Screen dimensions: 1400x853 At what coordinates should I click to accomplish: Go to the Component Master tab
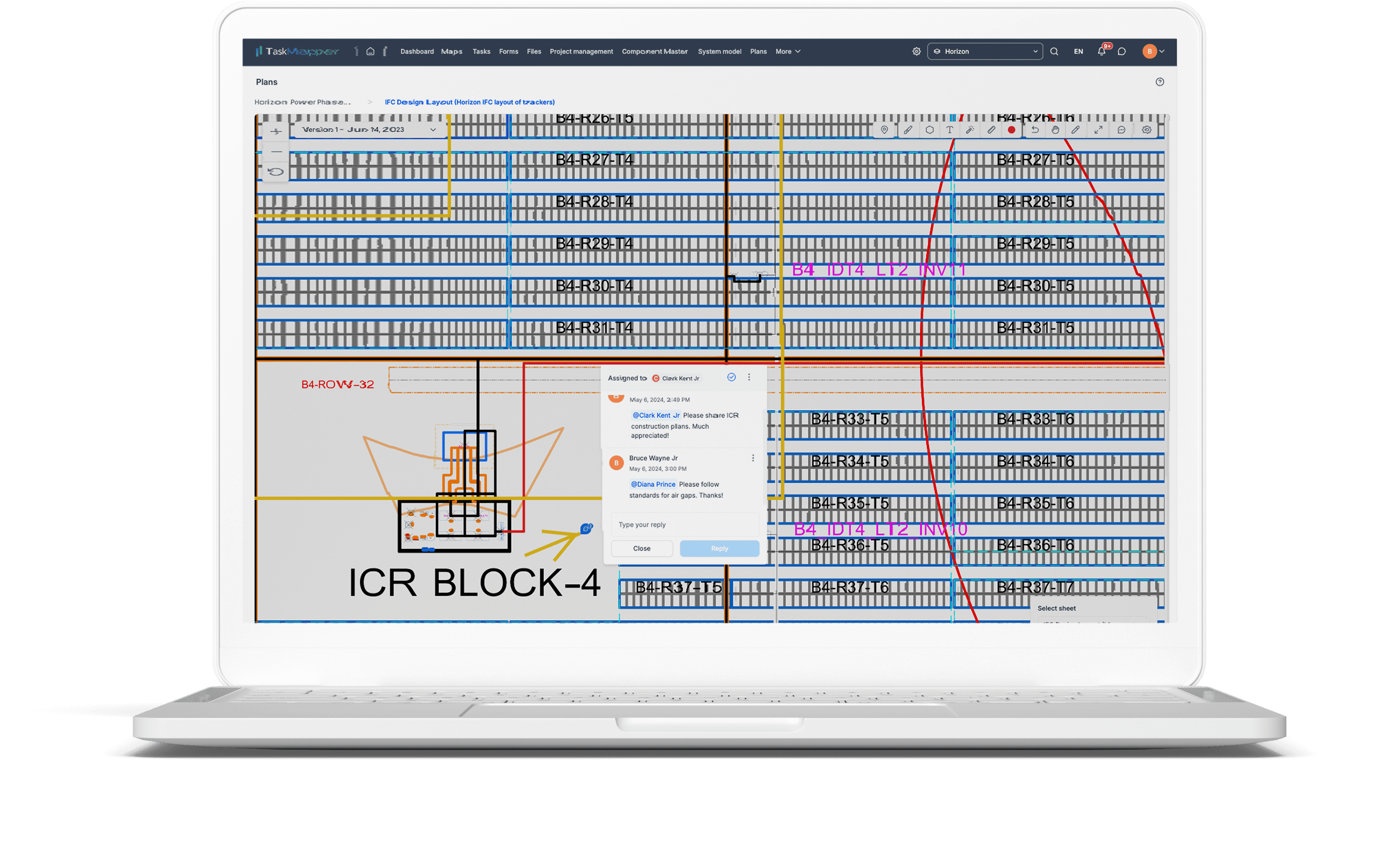(x=655, y=52)
